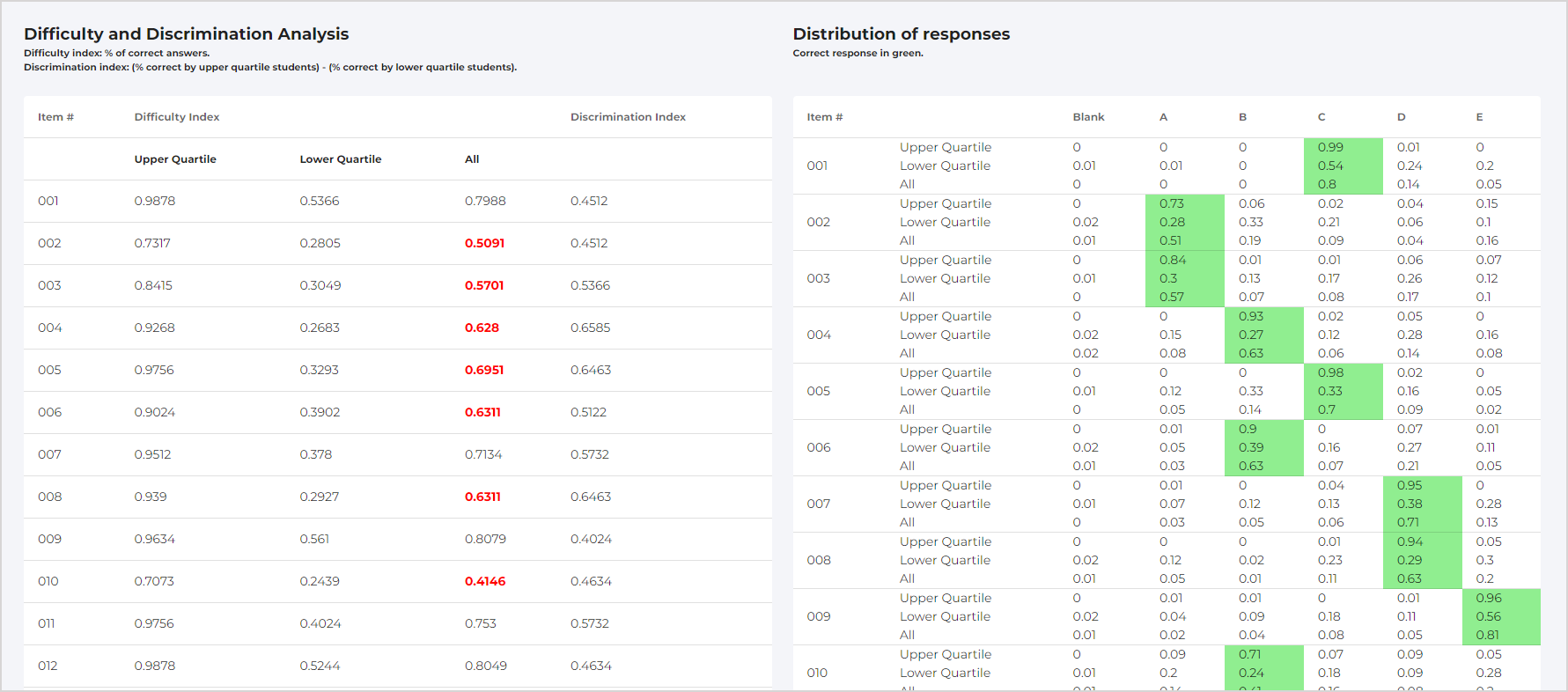This screenshot has height=692, width=1568.
Task: Click the red 0.5091 value for item 002
Action: (484, 243)
